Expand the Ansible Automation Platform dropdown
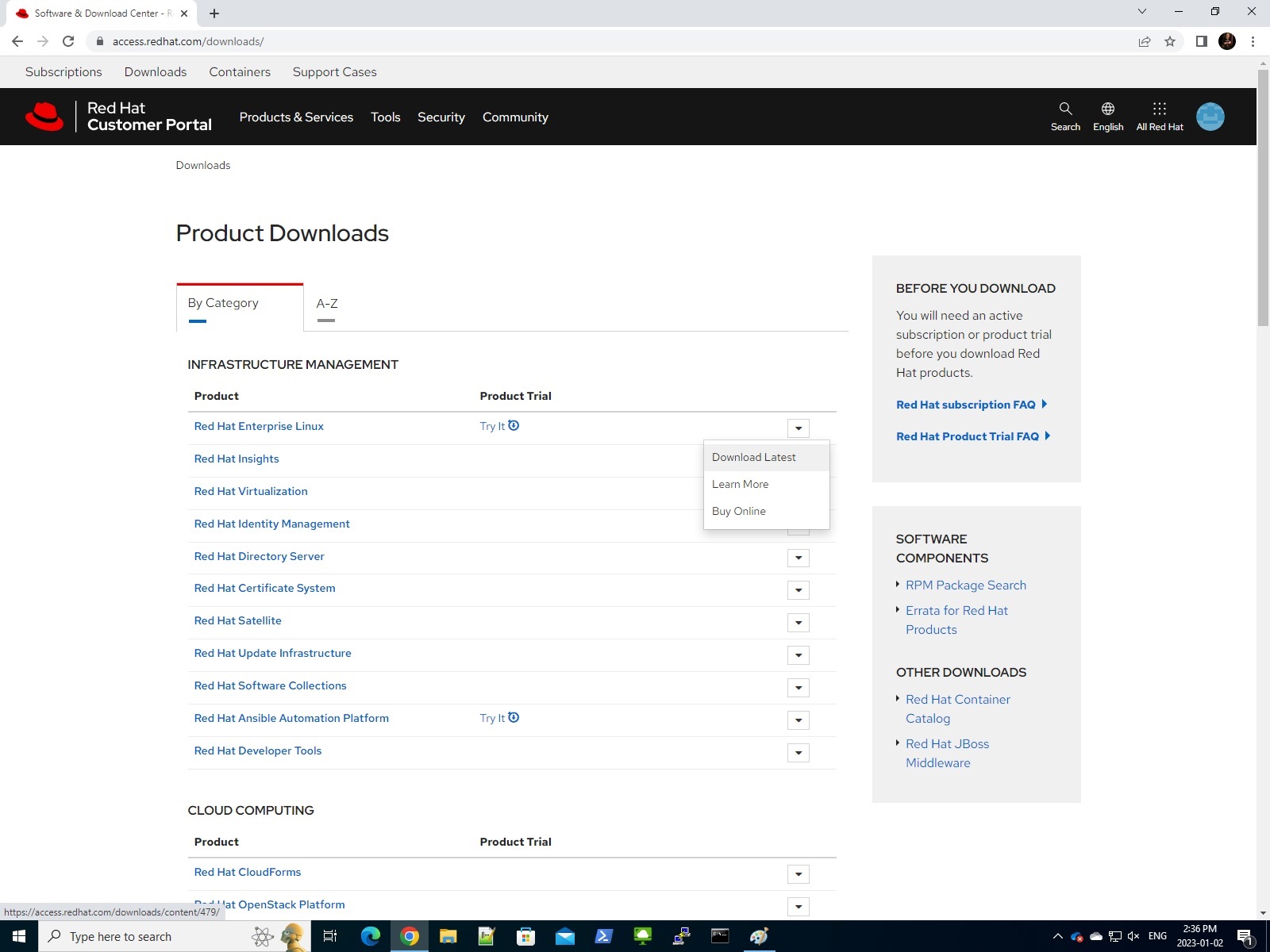 [799, 720]
